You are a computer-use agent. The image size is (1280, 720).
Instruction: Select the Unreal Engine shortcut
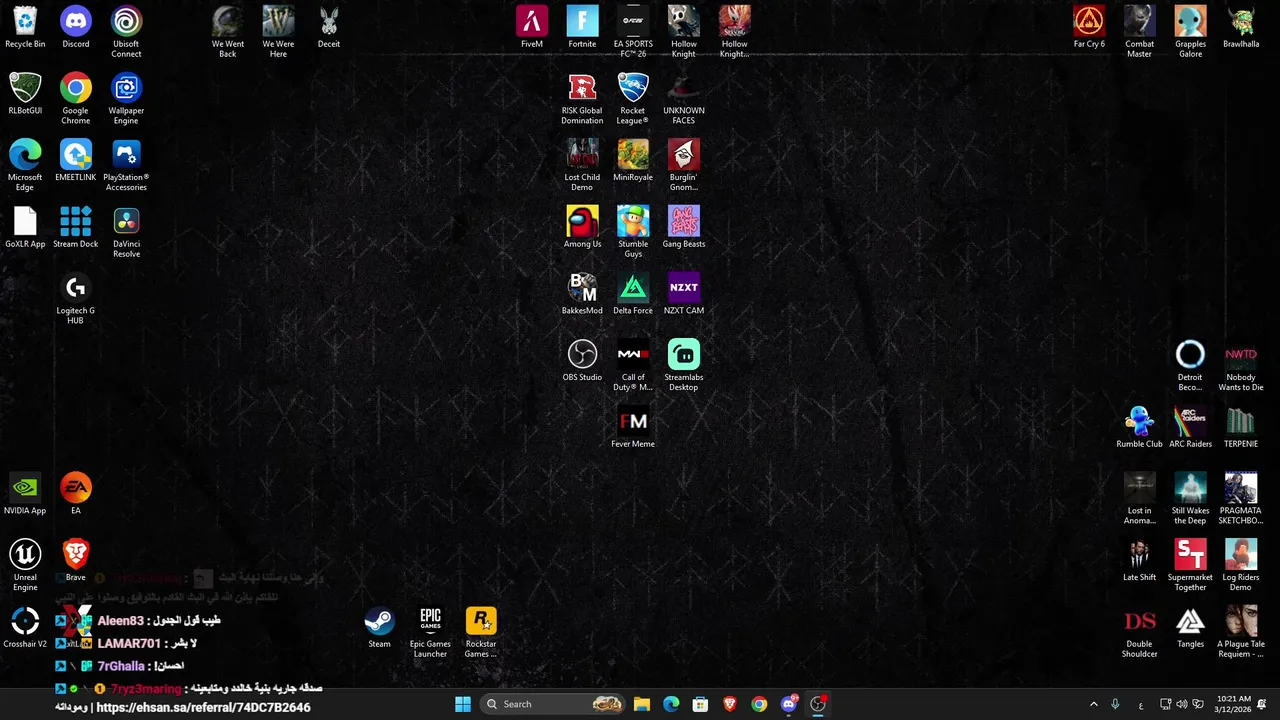[25, 566]
